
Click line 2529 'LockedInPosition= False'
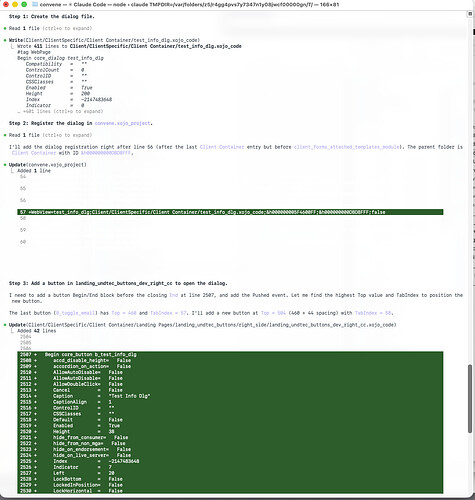click(230, 485)
